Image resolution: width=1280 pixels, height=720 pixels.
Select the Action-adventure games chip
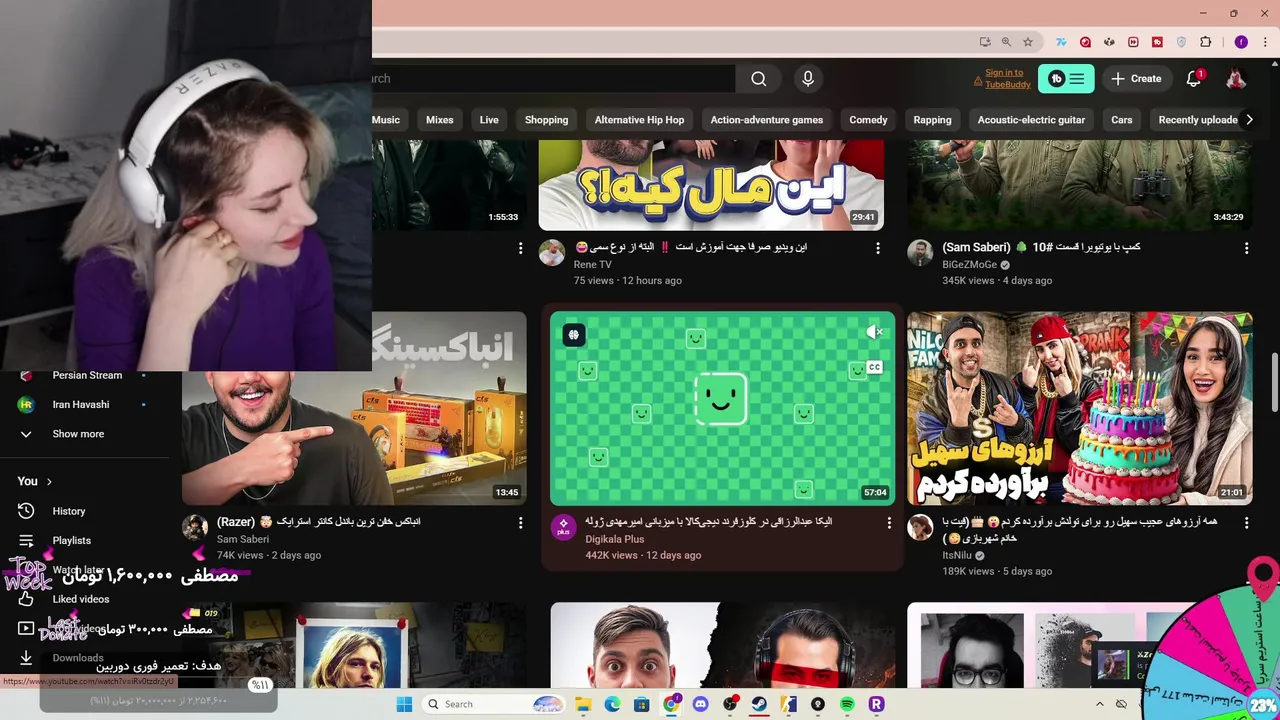tap(767, 120)
